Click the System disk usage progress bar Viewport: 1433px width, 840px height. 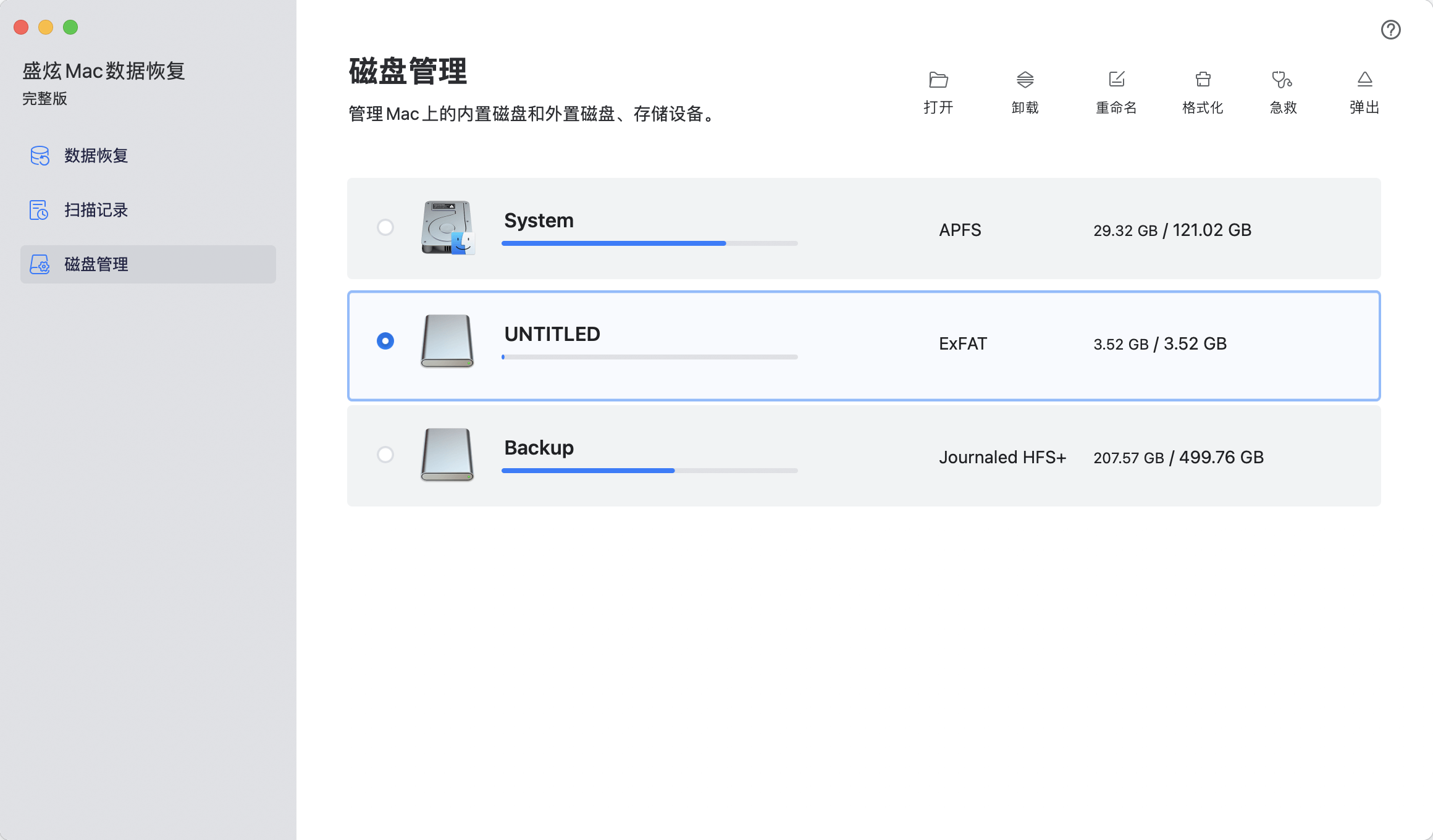649,243
